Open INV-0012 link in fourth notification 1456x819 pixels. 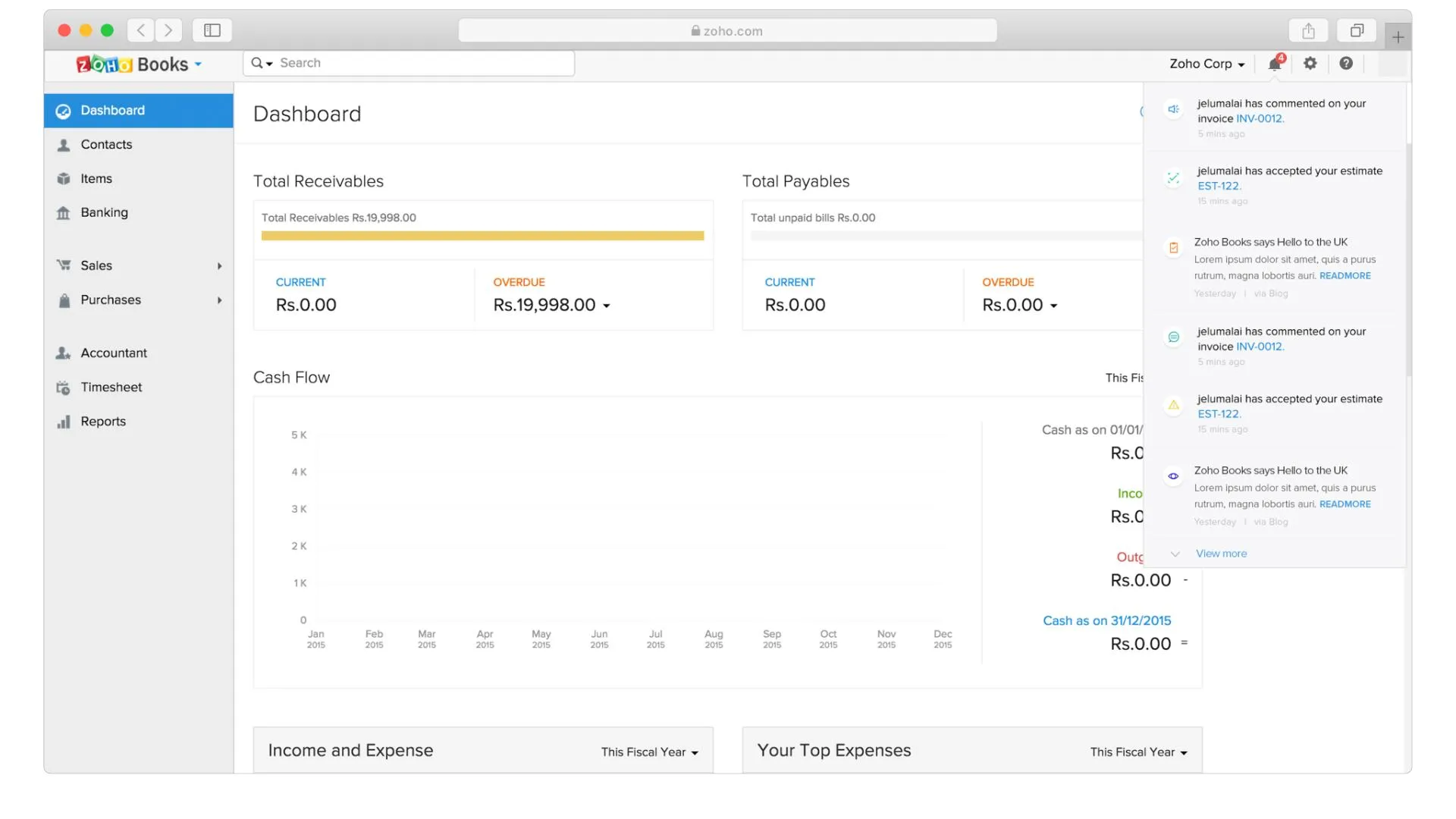click(x=1260, y=347)
